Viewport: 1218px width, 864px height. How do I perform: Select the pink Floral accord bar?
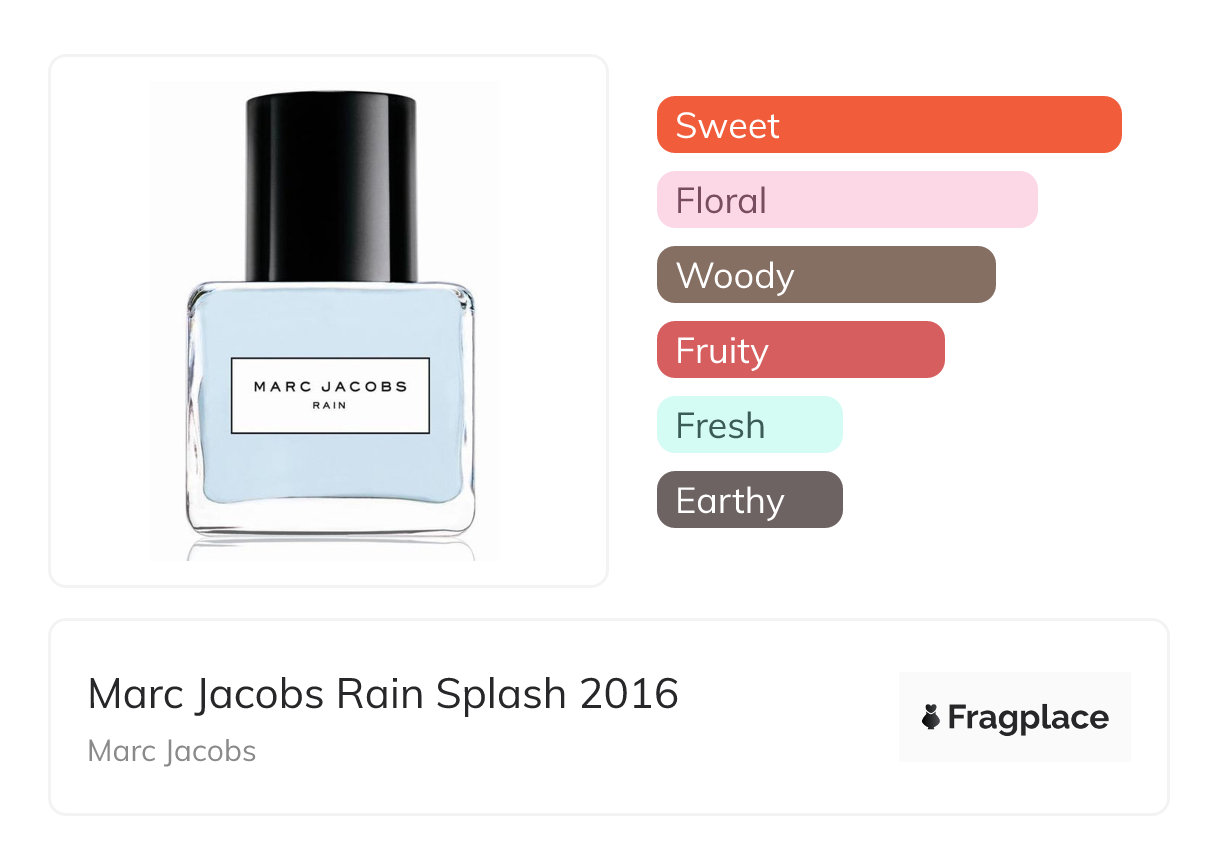coord(847,200)
